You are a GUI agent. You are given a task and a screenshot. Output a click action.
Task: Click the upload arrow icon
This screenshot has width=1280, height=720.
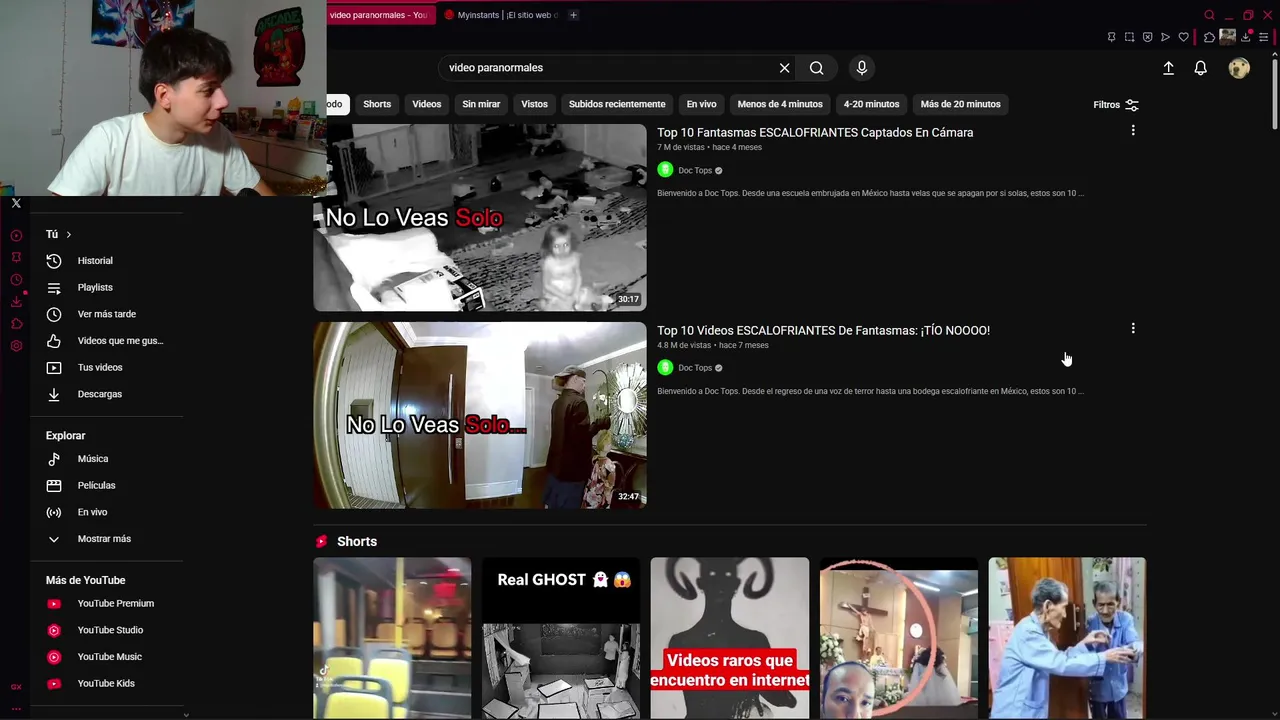pos(1168,68)
